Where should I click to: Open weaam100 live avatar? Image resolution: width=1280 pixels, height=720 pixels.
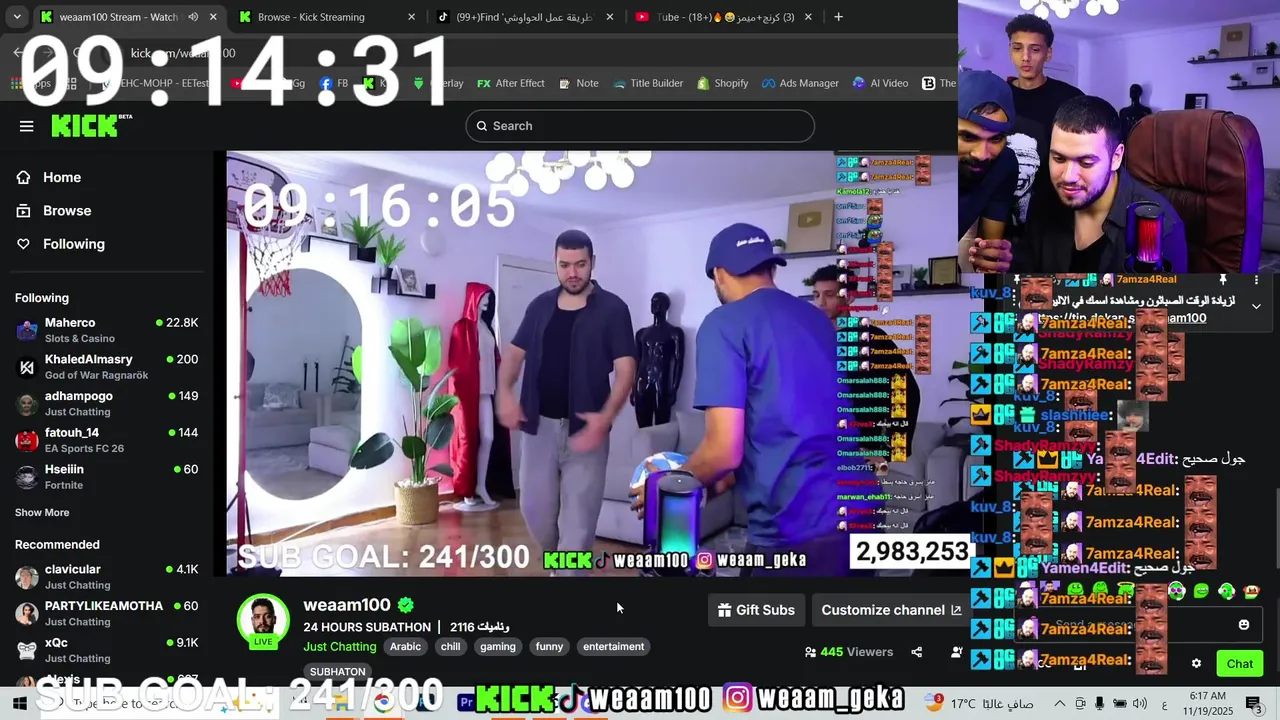263,620
